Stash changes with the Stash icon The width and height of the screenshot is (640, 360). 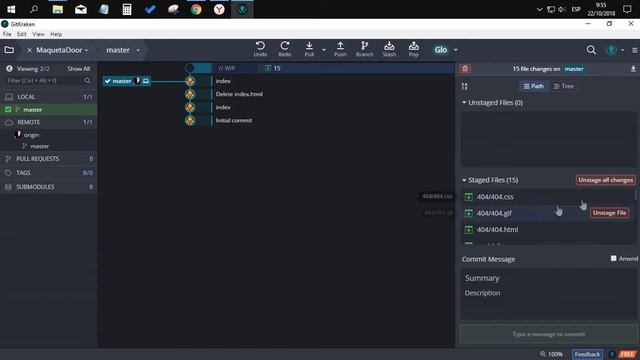(389, 49)
